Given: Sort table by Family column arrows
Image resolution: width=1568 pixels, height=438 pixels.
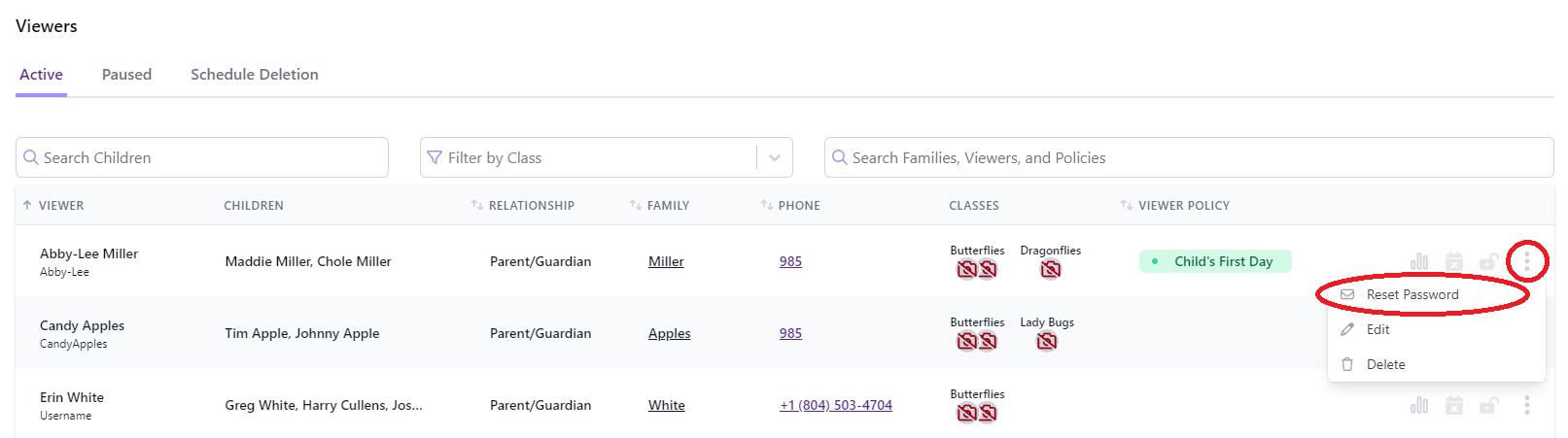Looking at the screenshot, I should point(635,206).
